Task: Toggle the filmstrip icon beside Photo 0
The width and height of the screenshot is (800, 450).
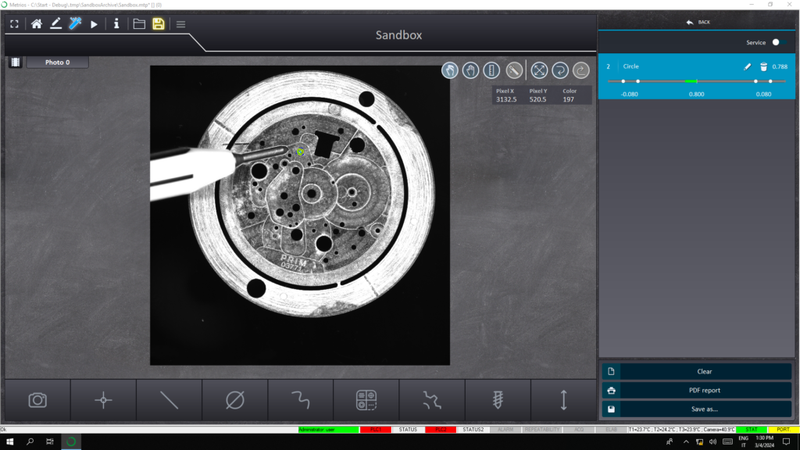Action: [15, 62]
